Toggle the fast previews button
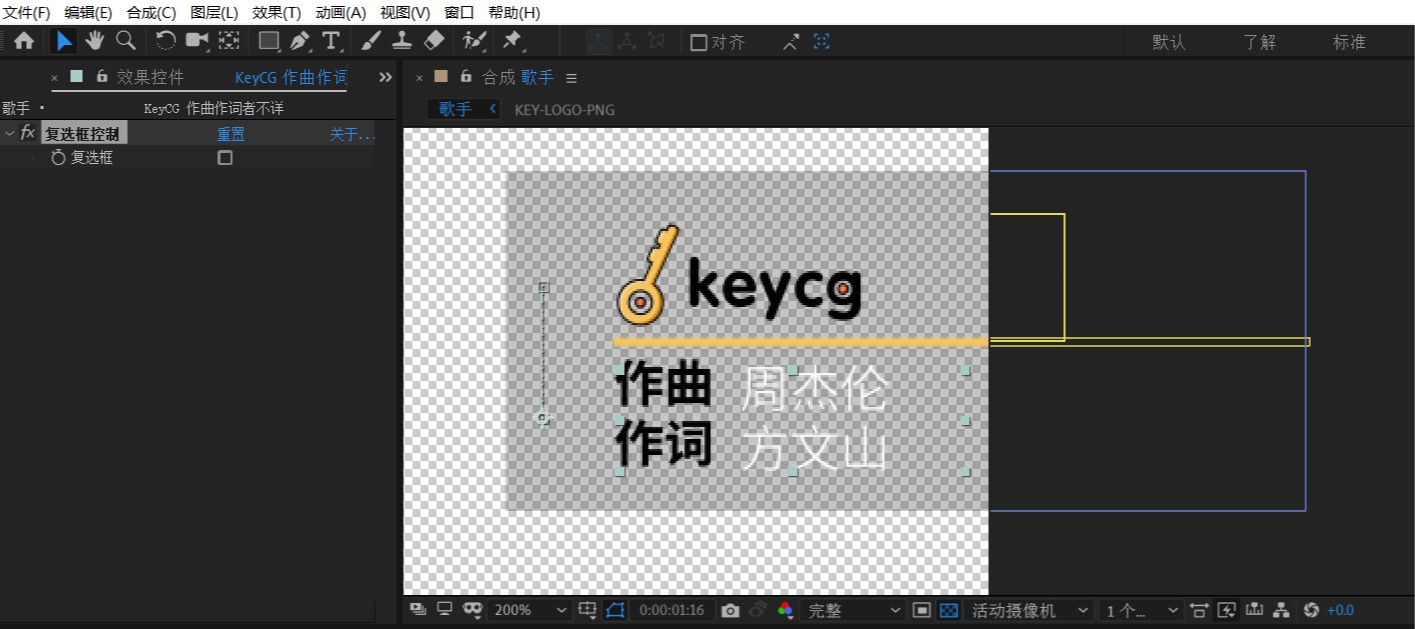 click(x=1227, y=610)
